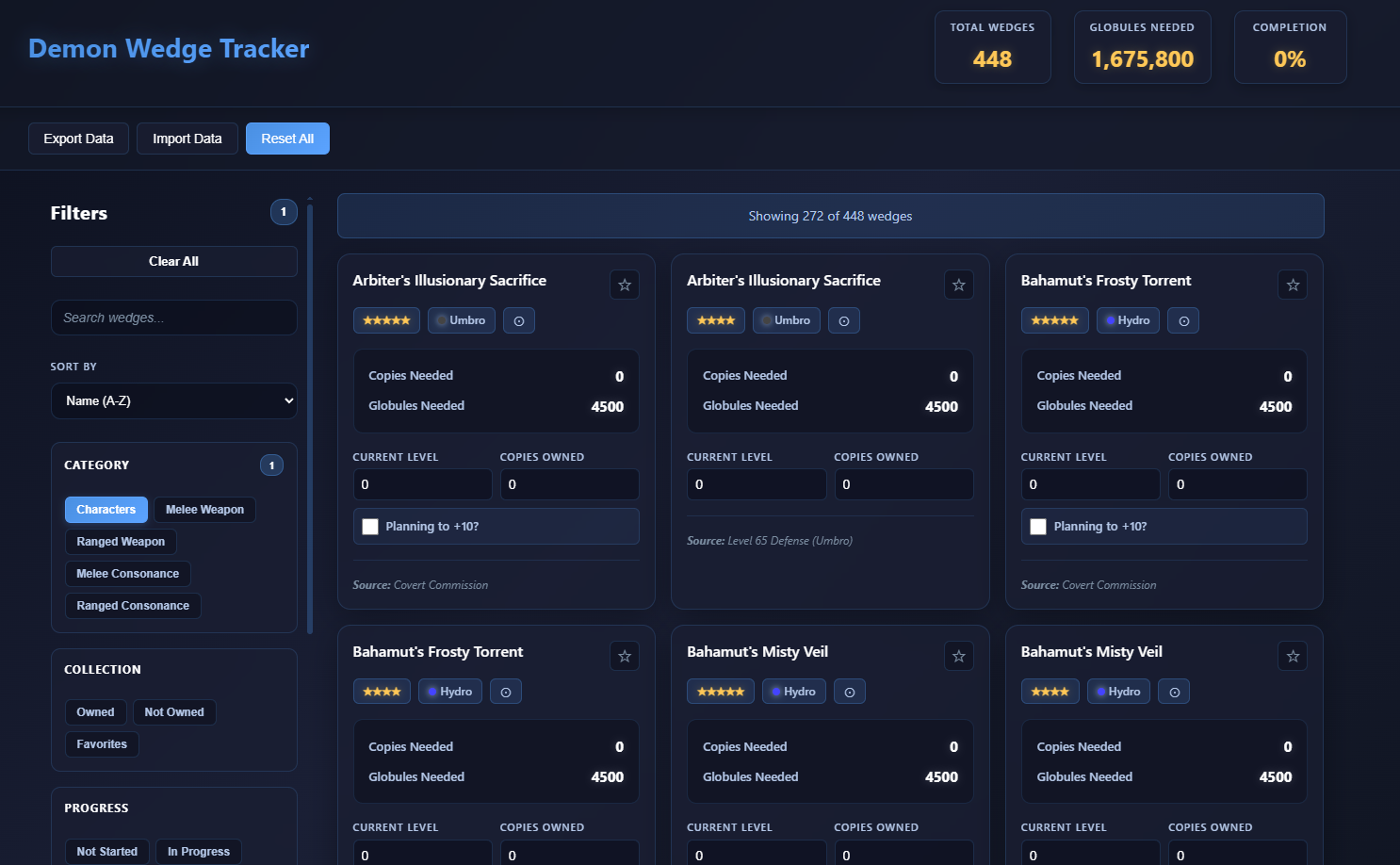Image resolution: width=1400 pixels, height=865 pixels.
Task: Edit Current Level on 4-star Arbiter's Illusionary Sacrifice
Action: (757, 484)
